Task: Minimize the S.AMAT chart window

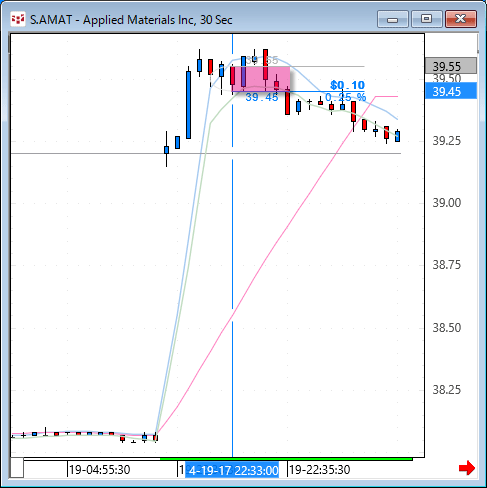Action: click(393, 19)
